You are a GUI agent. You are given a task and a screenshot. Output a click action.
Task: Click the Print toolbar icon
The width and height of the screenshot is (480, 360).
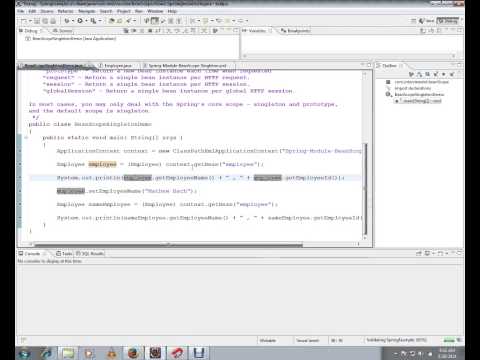point(53,21)
